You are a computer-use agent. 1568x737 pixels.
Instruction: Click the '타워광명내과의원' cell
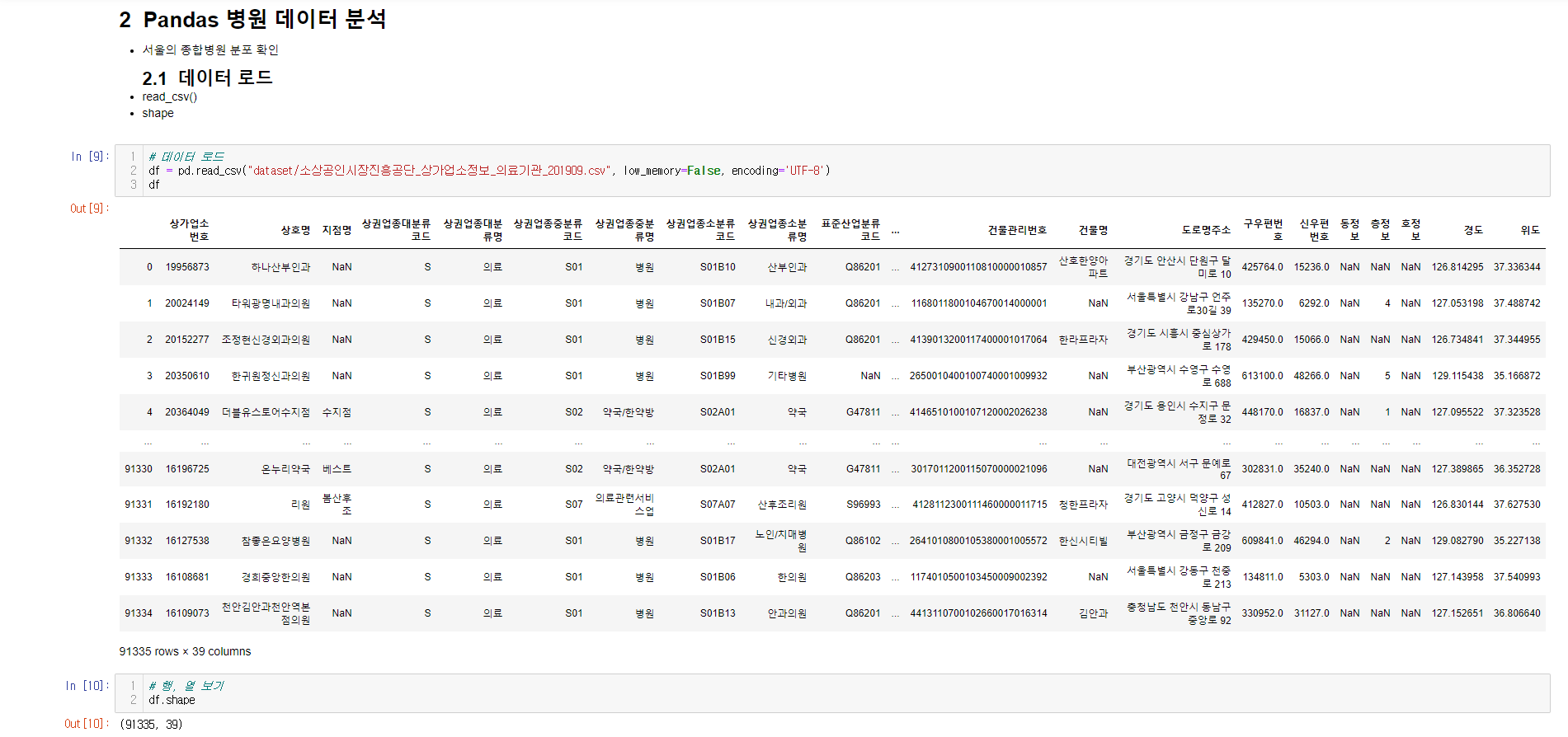pos(271,303)
